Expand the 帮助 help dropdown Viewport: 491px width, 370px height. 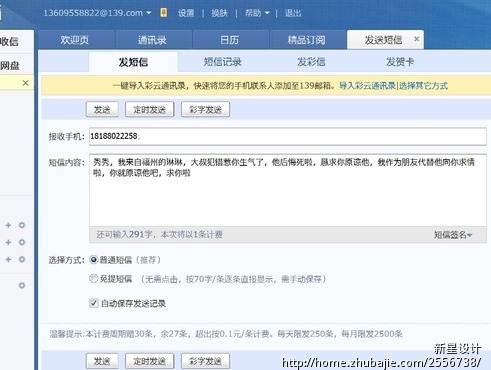tap(257, 13)
